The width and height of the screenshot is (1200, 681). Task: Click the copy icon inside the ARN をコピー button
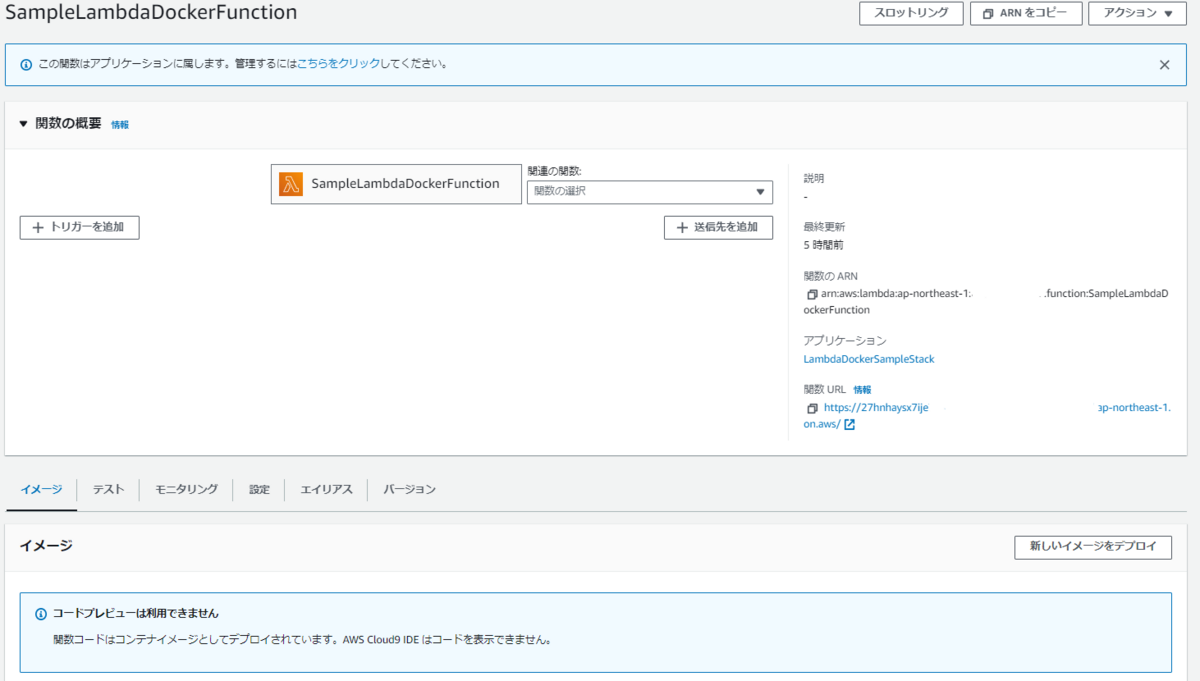(989, 14)
